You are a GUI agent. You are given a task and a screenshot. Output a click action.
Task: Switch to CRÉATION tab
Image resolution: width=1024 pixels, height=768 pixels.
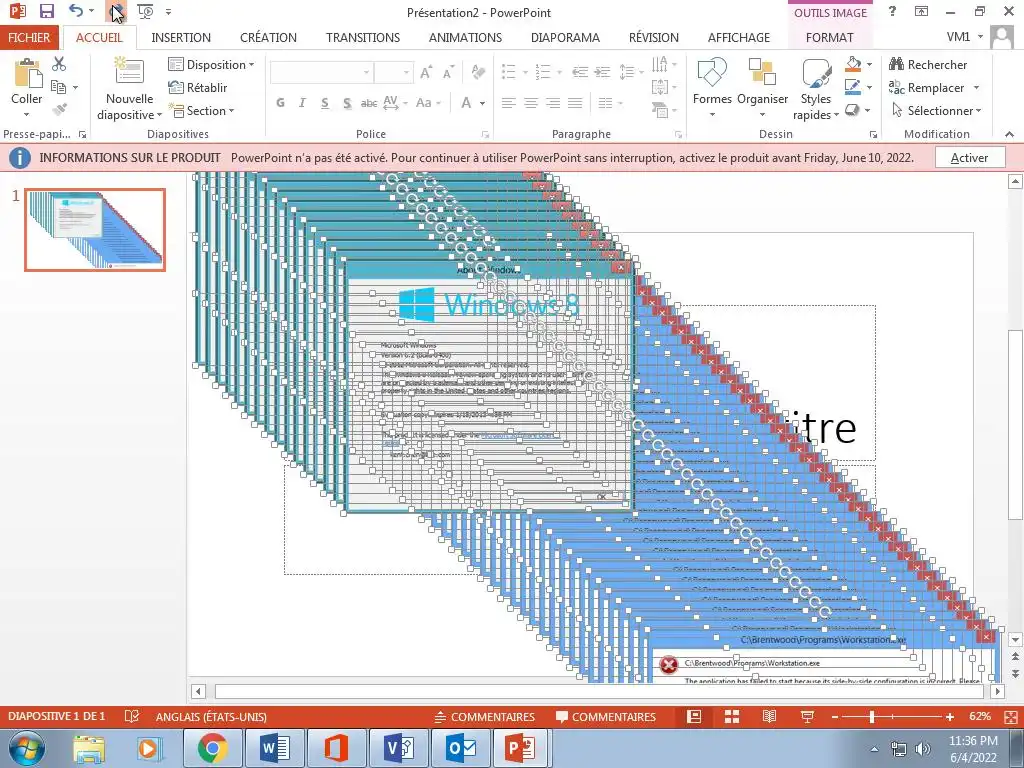(268, 37)
